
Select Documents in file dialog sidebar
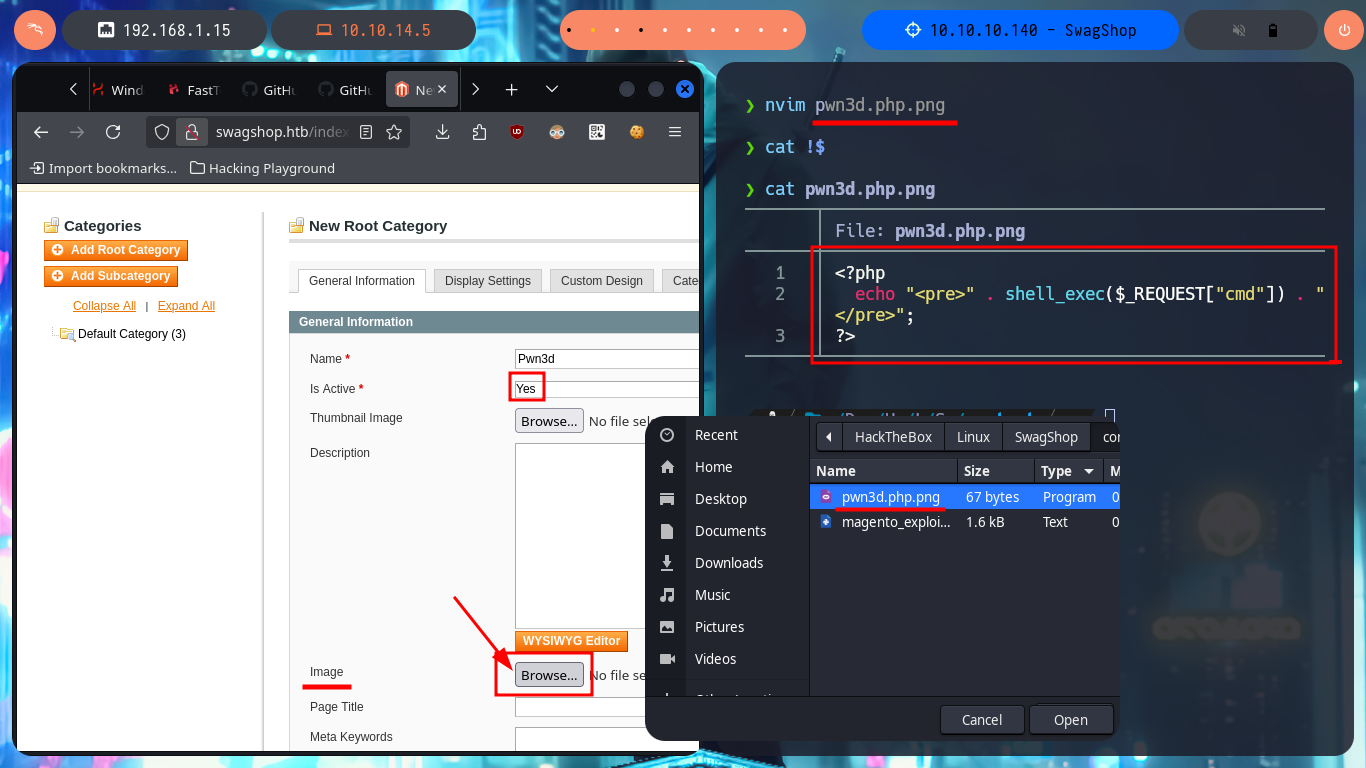pyautogui.click(x=725, y=531)
